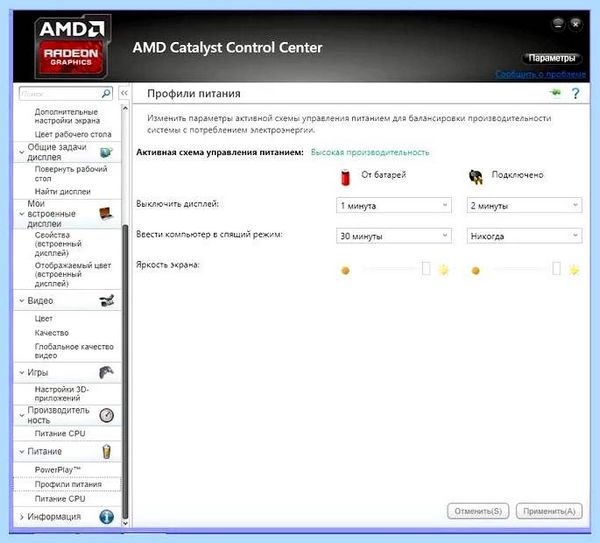Click the AMD Radeon Graphics logo

(x=71, y=46)
